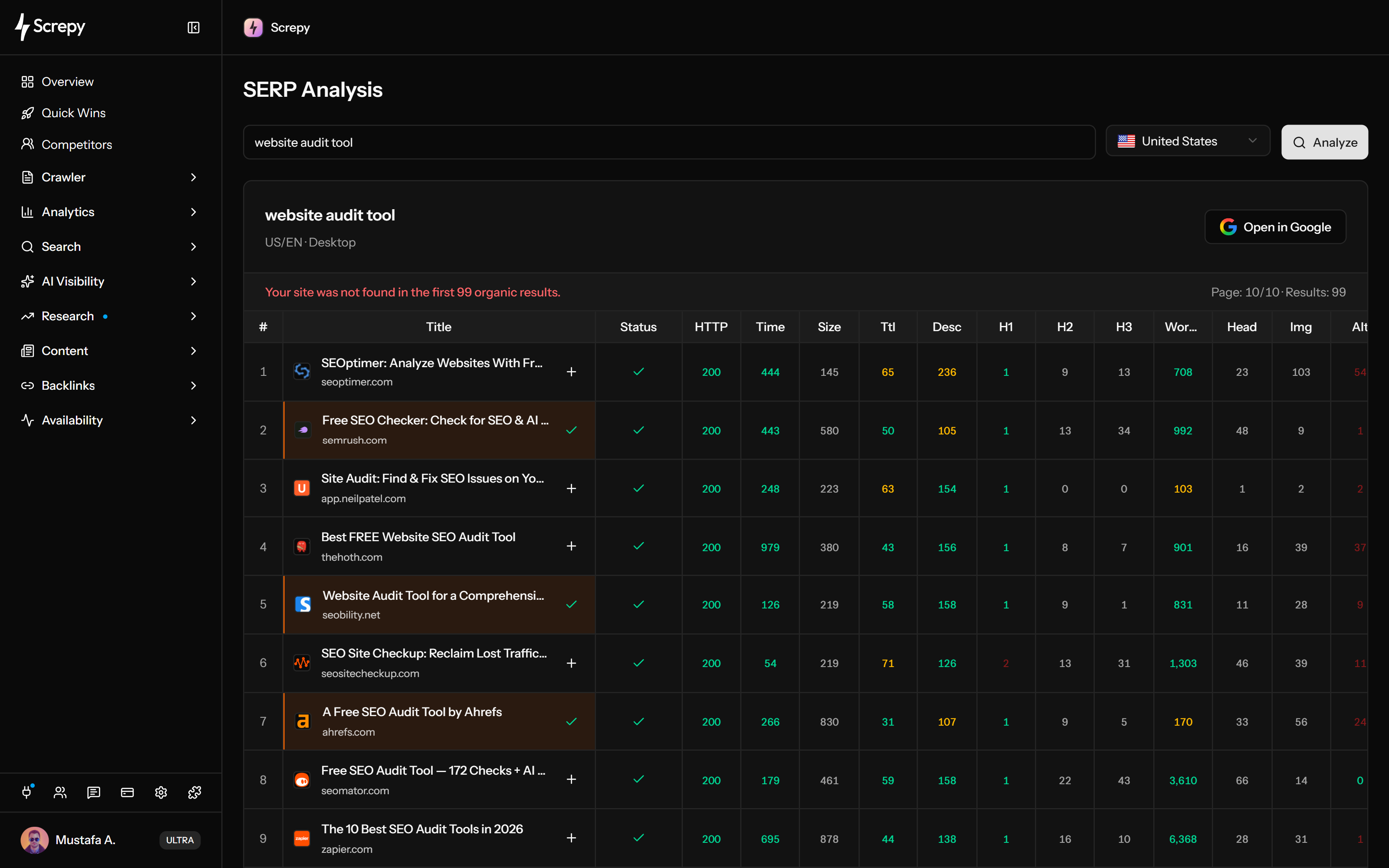Click the ULTRA plan badge
Image resolution: width=1389 pixels, height=868 pixels.
[180, 840]
